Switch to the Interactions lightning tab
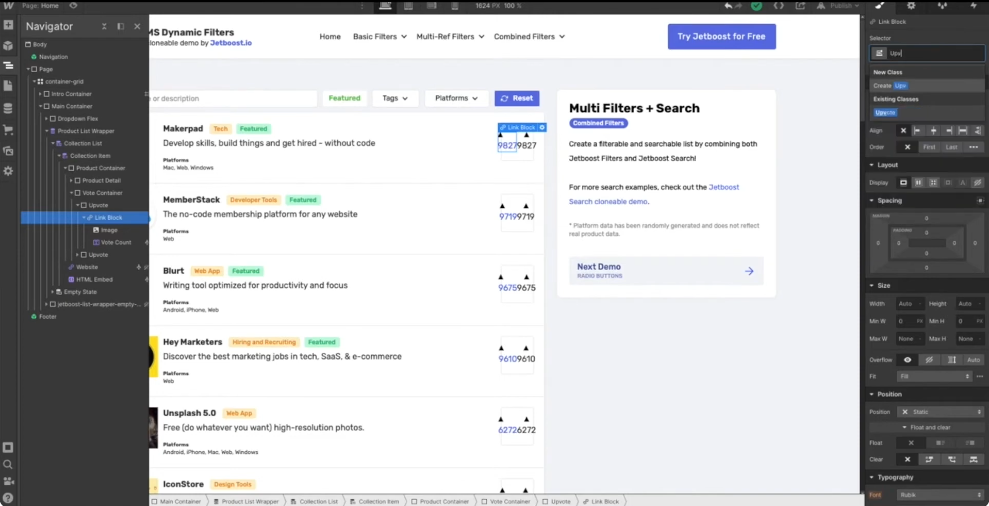 click(972, 6)
